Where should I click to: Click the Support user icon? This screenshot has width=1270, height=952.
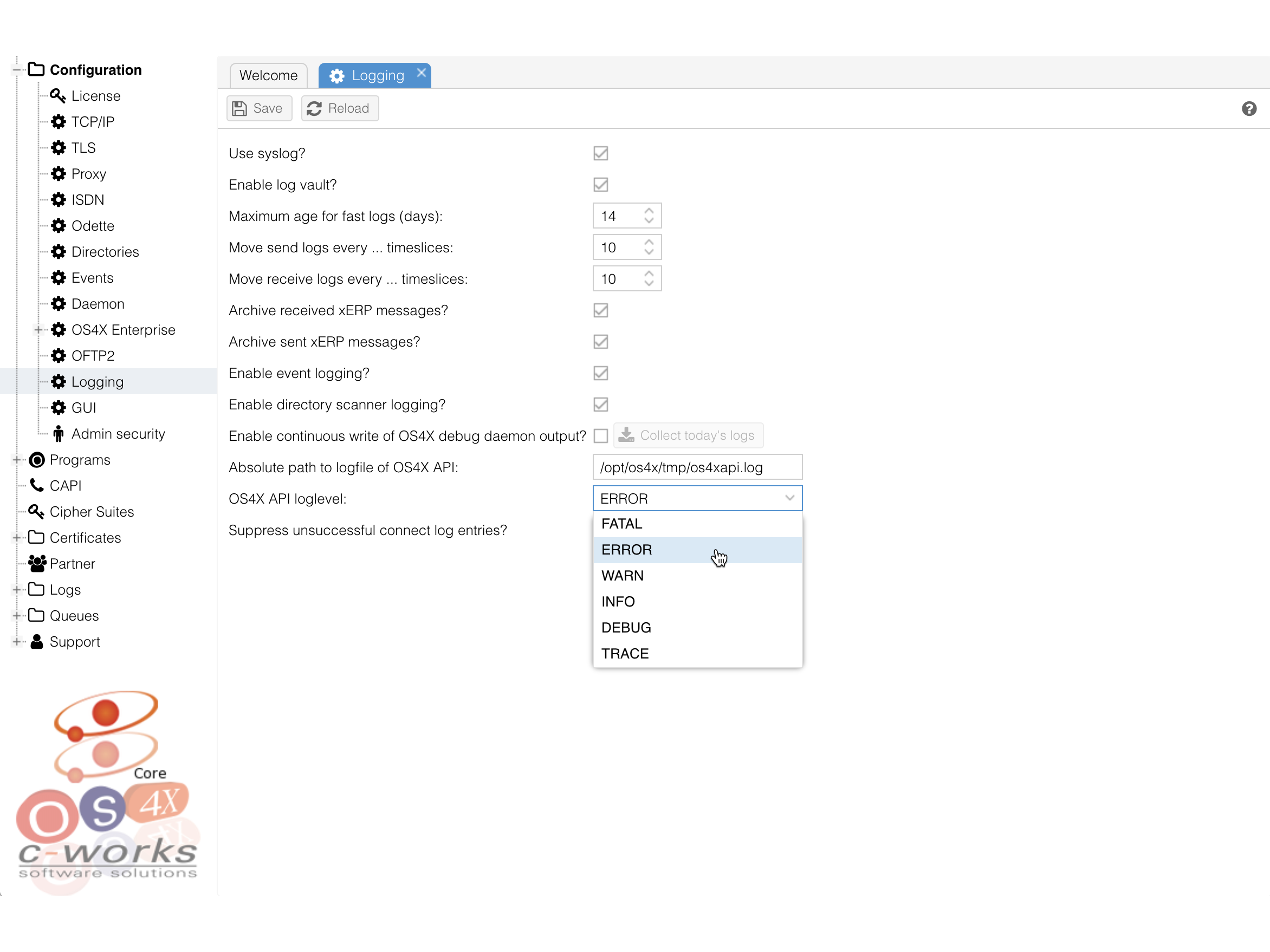pos(37,642)
